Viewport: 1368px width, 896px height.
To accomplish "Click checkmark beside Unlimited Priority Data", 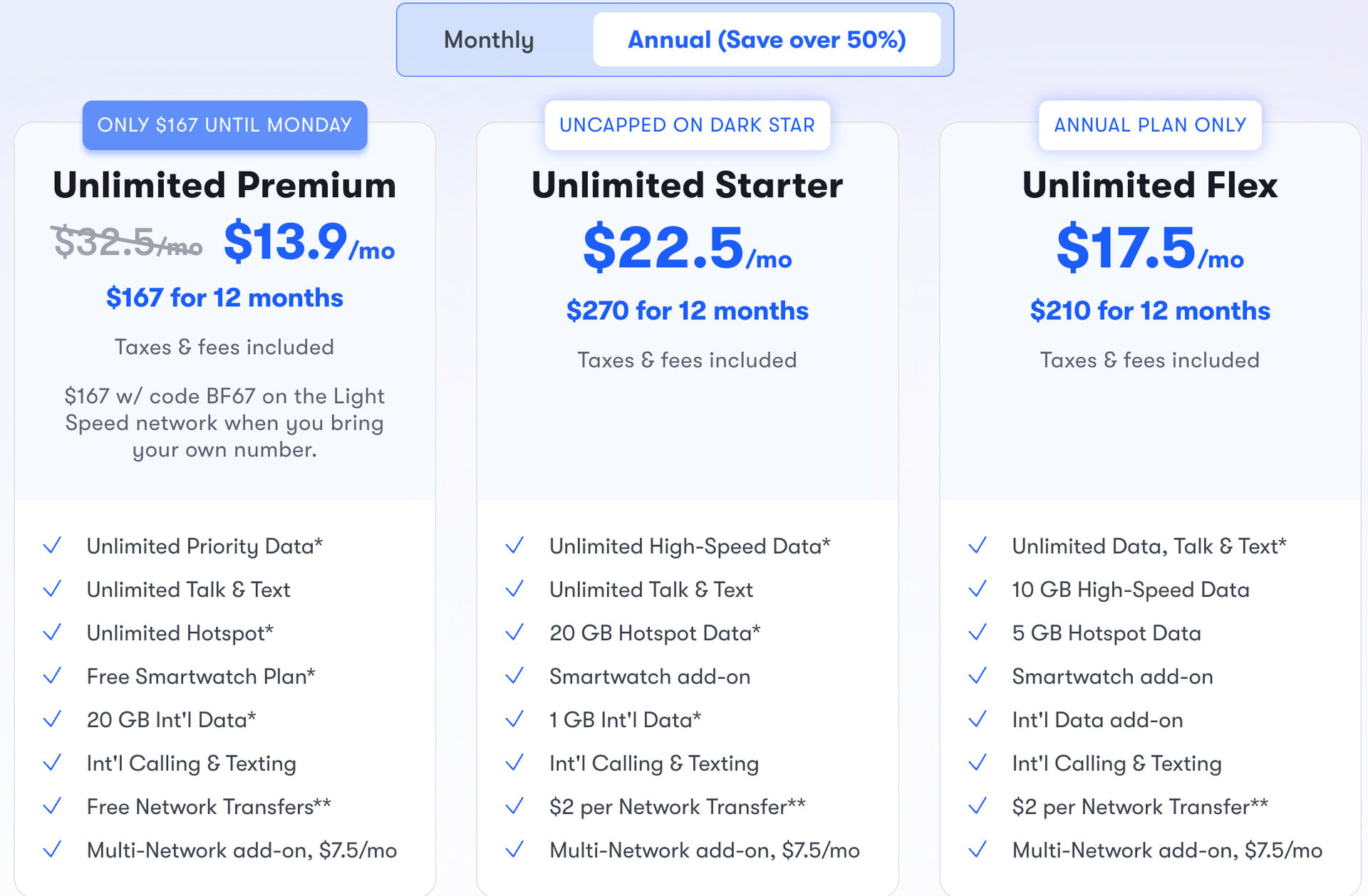I will [52, 546].
